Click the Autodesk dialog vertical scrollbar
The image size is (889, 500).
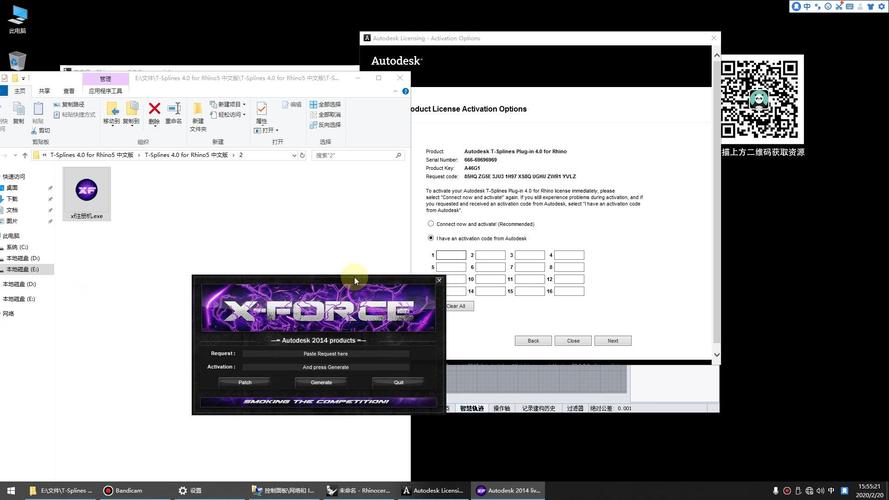click(x=715, y=200)
